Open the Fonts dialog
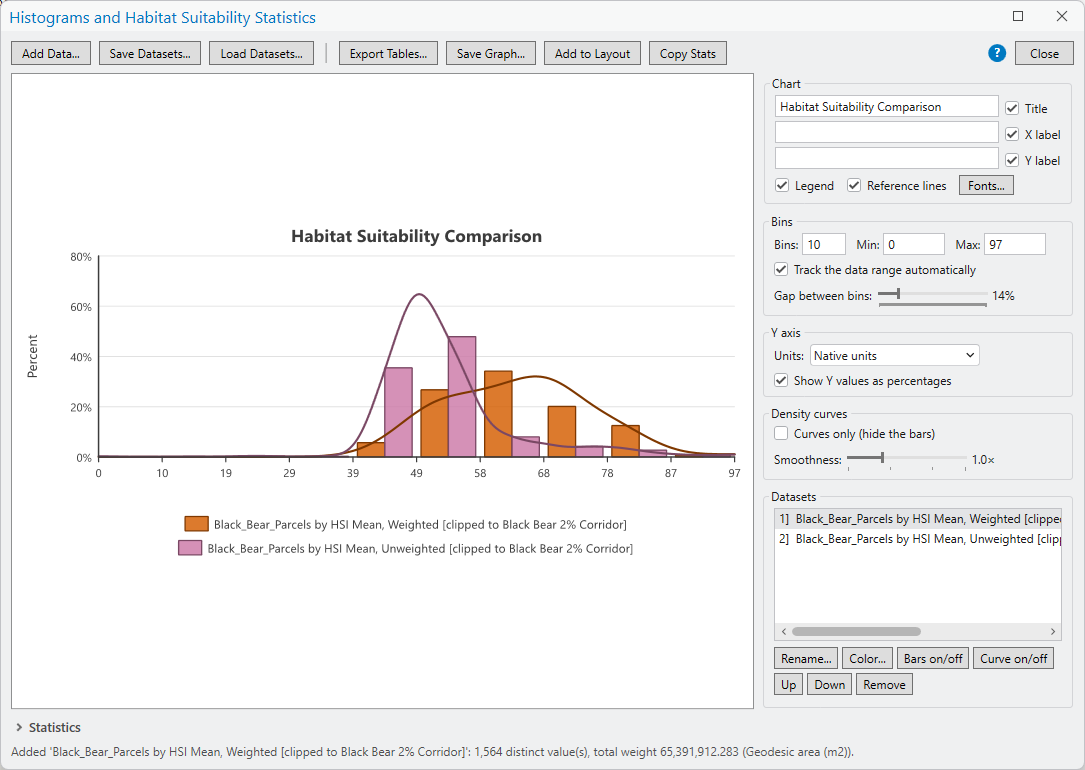This screenshot has width=1085, height=770. 986,185
